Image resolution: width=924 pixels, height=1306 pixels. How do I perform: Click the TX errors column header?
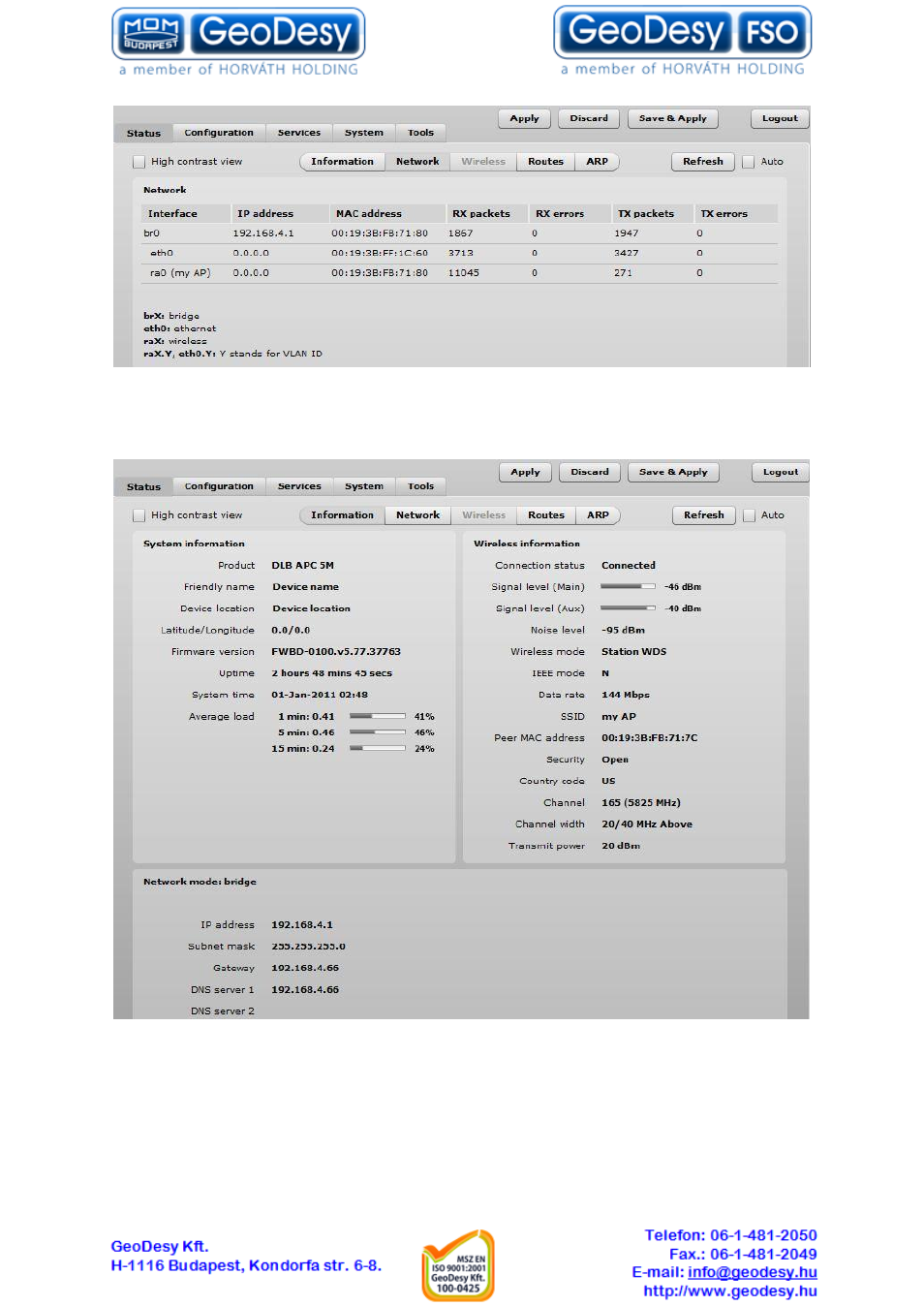[724, 213]
